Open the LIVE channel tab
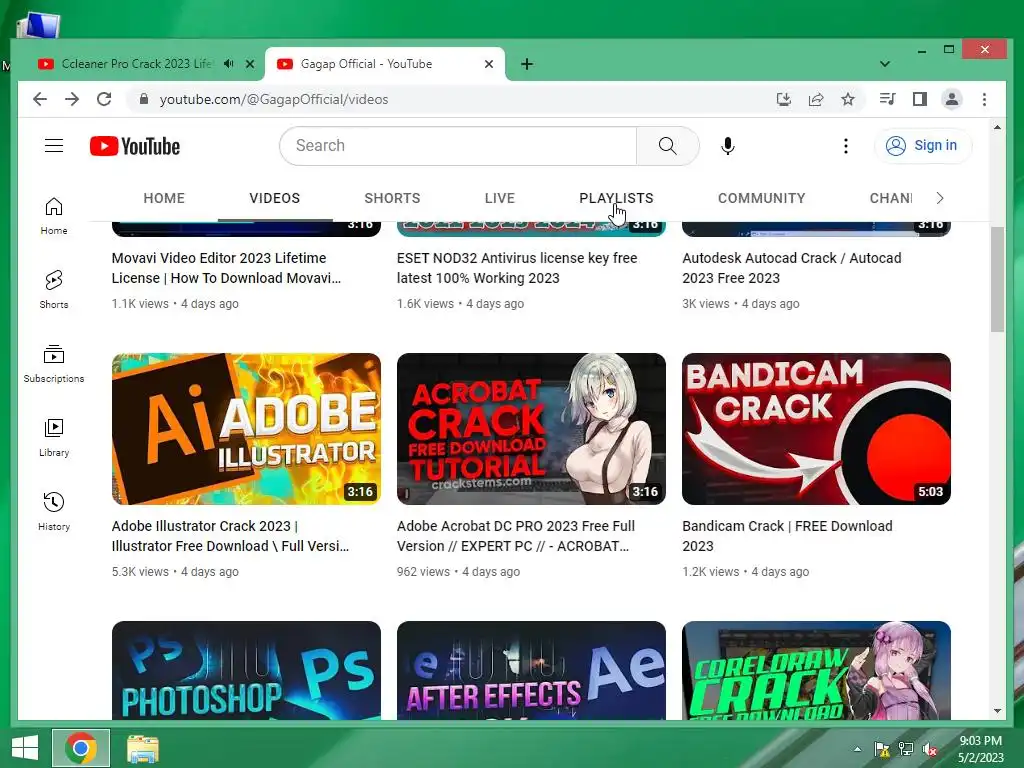This screenshot has width=1024, height=768. pos(500,198)
